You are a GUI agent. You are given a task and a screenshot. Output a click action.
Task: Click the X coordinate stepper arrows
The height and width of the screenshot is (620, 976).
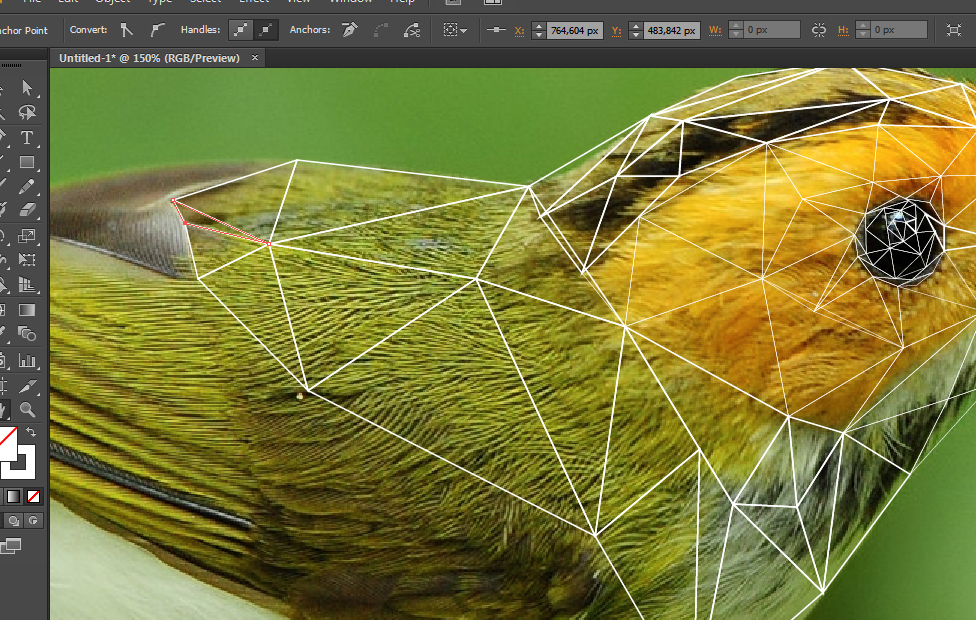coord(539,30)
